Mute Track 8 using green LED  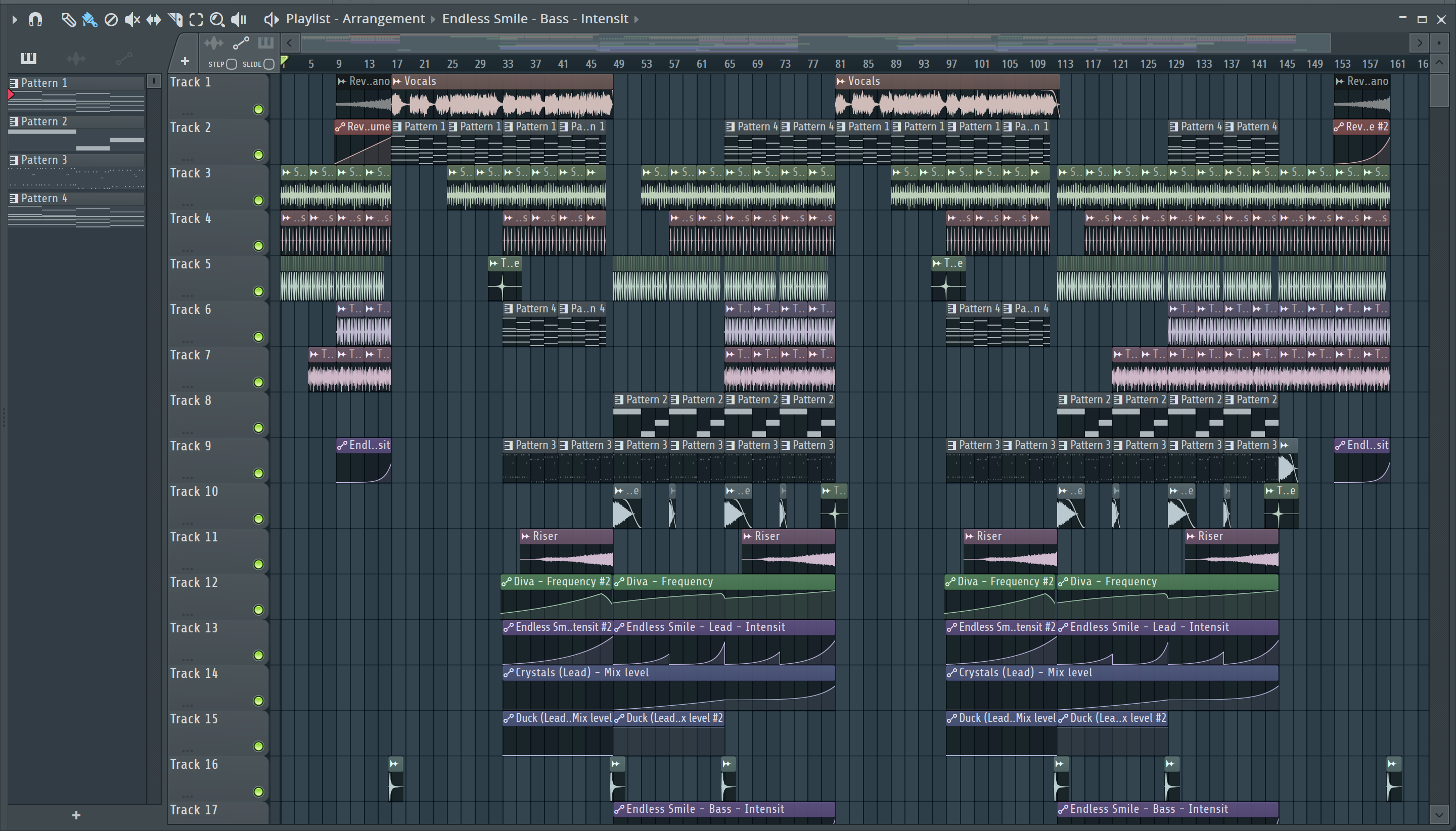[x=258, y=428]
